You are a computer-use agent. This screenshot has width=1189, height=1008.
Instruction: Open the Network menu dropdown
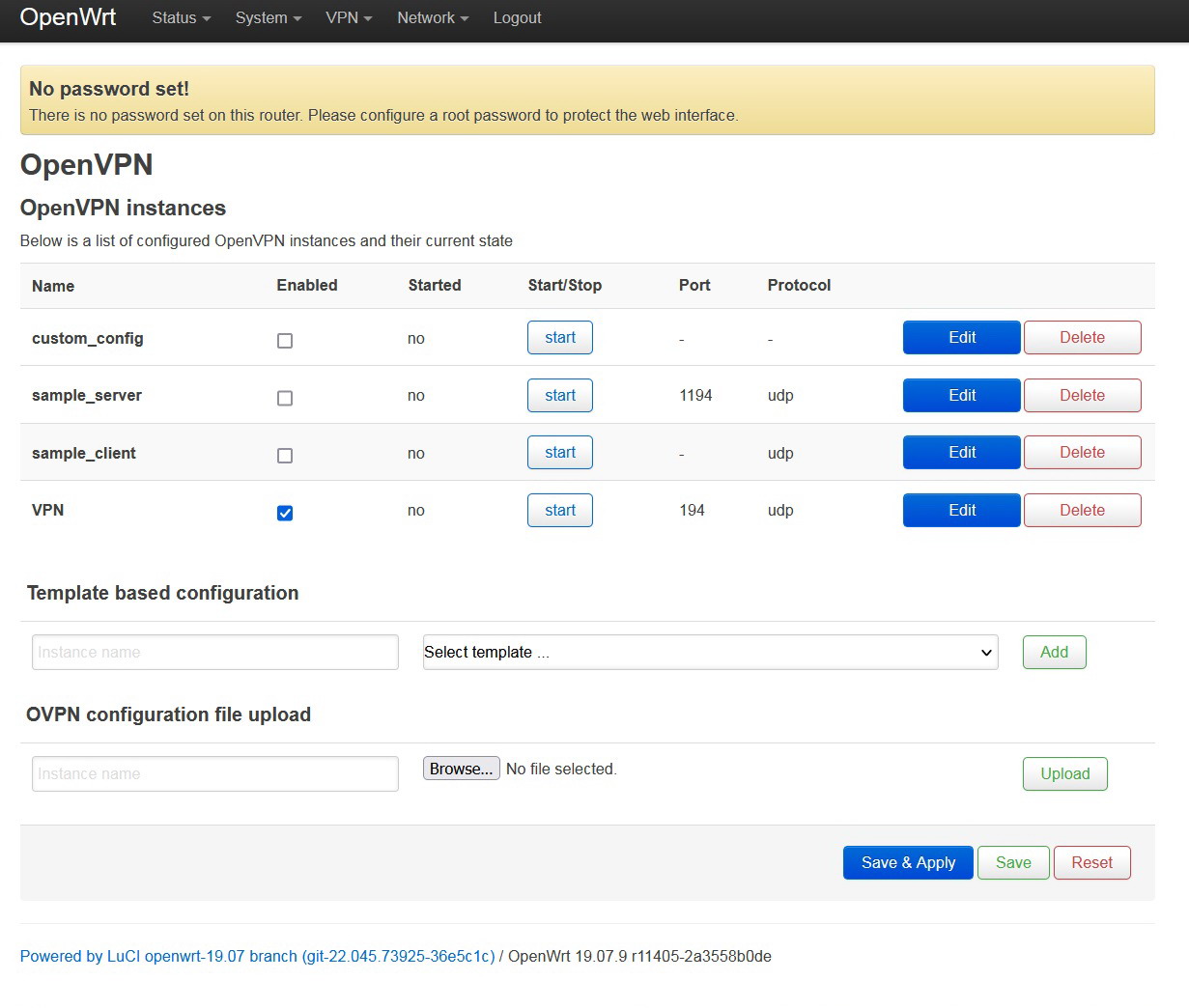[x=431, y=17]
